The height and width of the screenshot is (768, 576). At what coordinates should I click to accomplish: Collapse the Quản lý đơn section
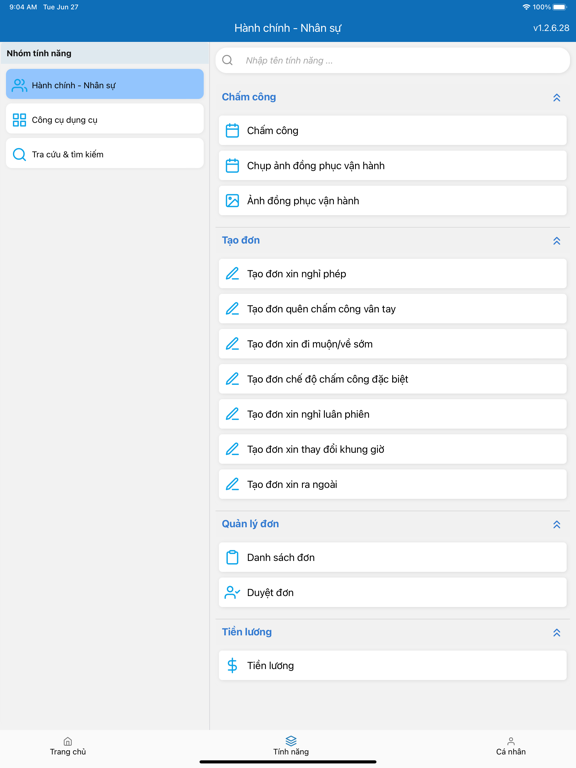556,525
